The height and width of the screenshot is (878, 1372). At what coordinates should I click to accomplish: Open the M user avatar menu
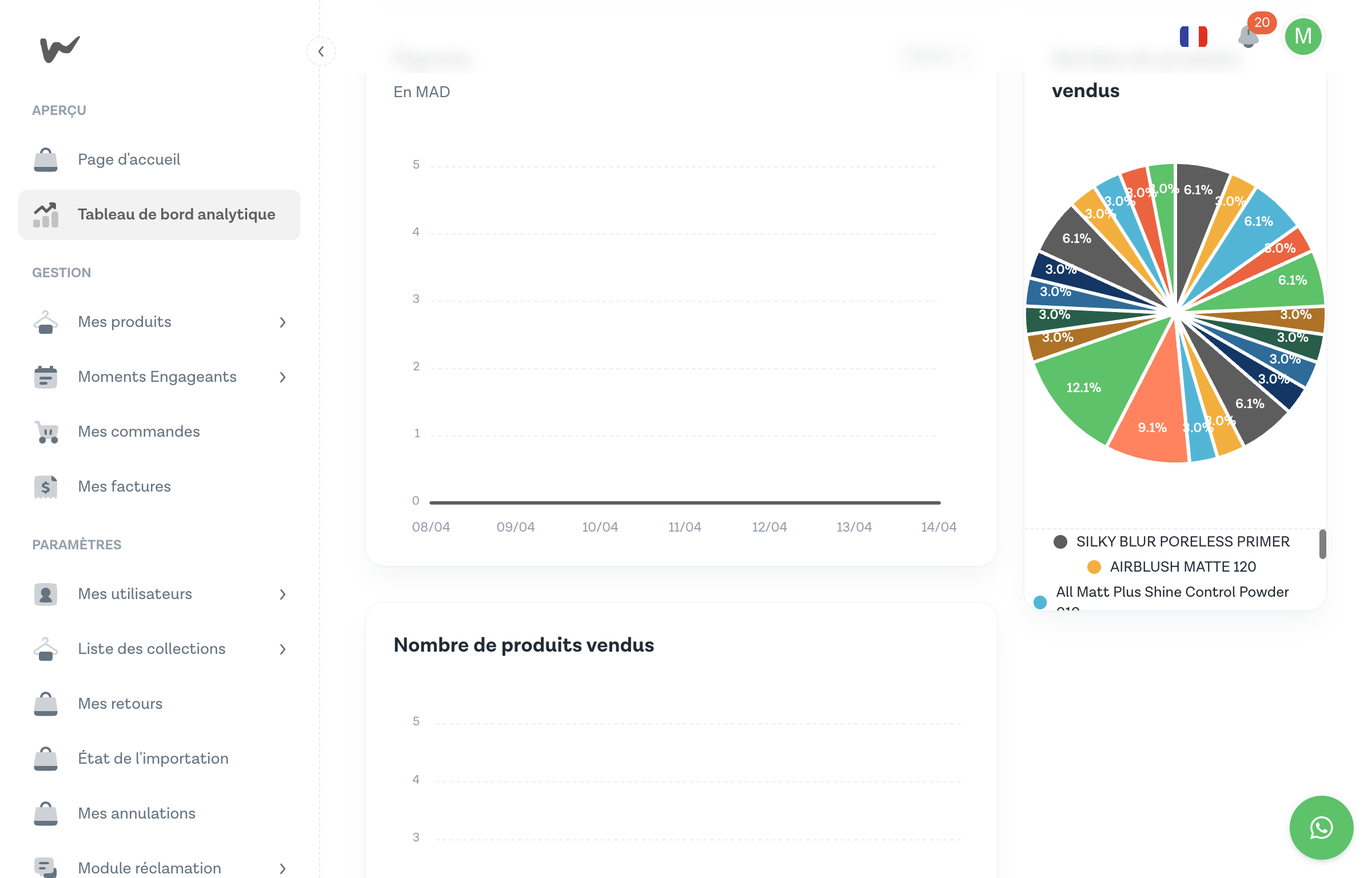pos(1302,37)
